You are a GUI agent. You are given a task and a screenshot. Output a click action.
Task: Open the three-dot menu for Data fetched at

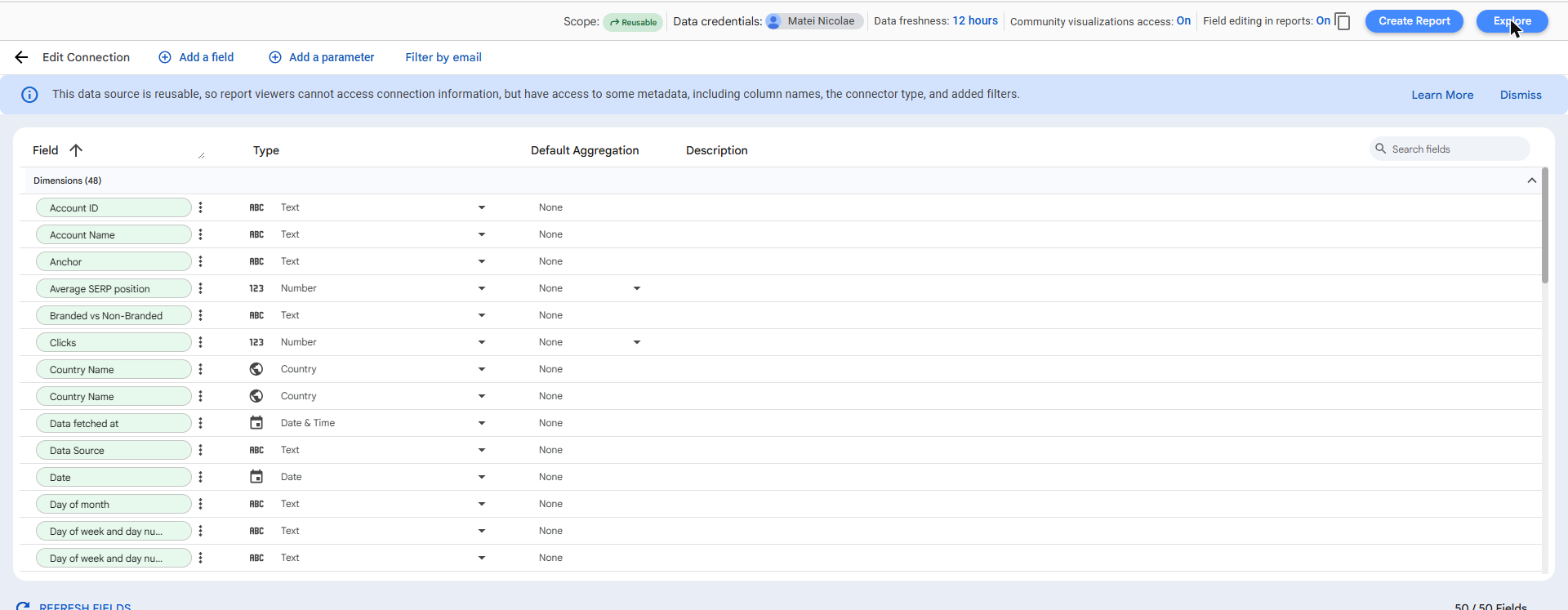[200, 423]
